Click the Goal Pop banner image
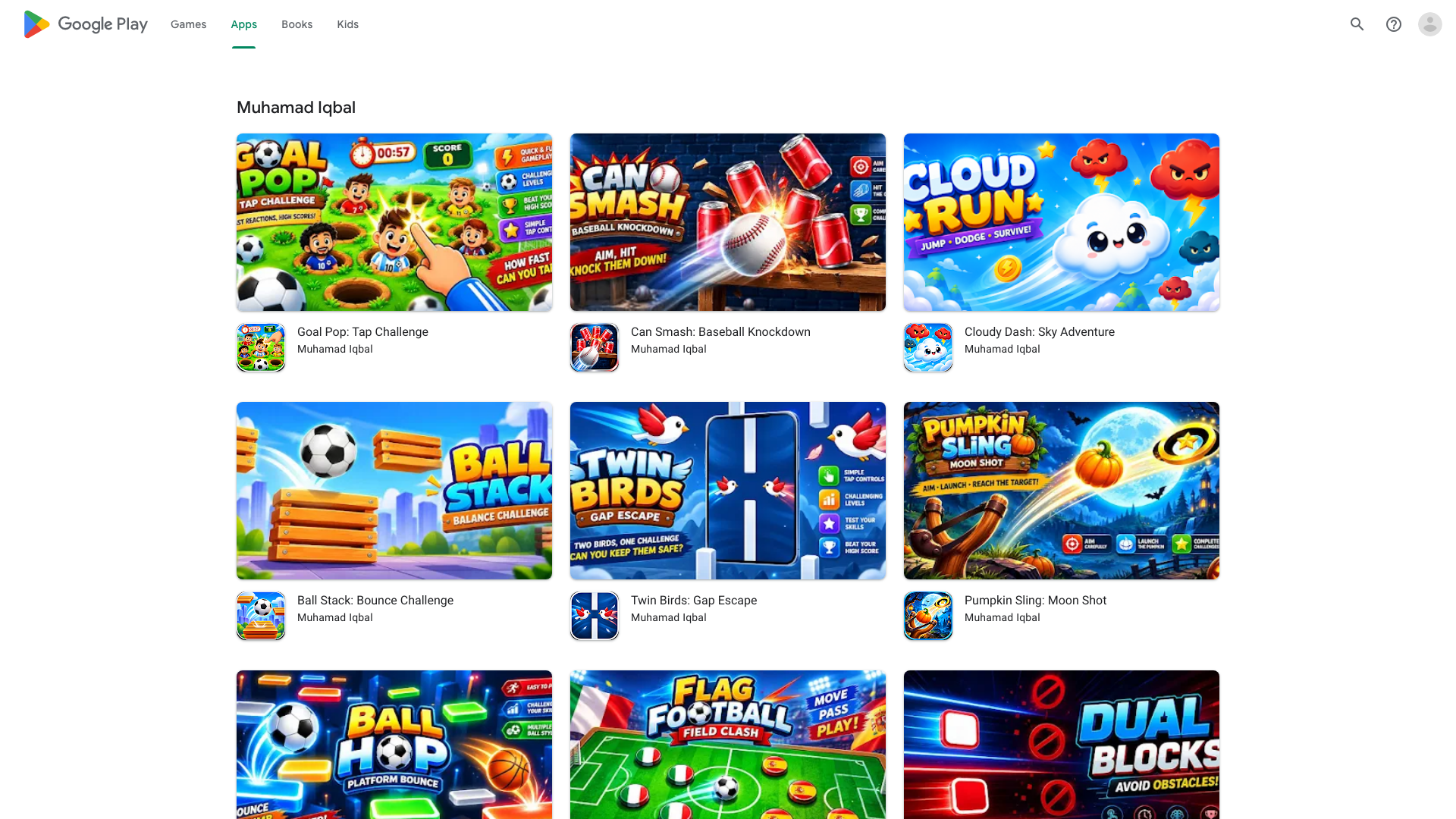The image size is (1456, 819). pyautogui.click(x=394, y=222)
